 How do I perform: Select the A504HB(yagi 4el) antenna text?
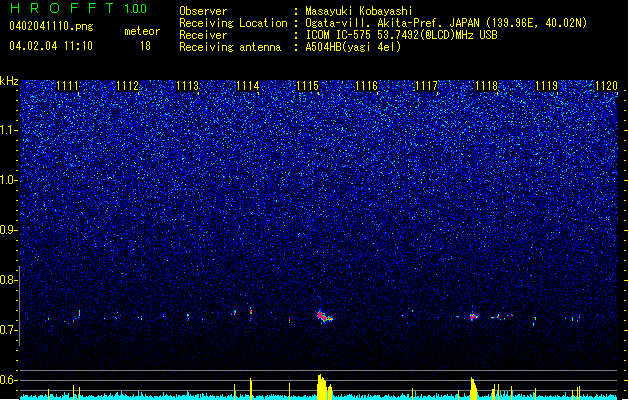point(353,47)
